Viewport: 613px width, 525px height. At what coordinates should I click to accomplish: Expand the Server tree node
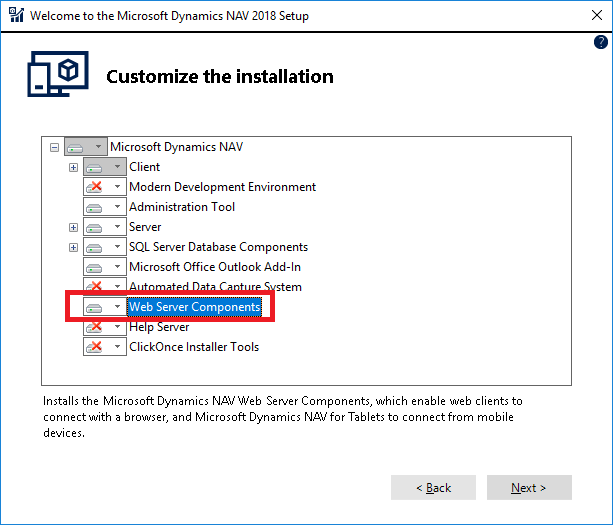pyautogui.click(x=73, y=227)
